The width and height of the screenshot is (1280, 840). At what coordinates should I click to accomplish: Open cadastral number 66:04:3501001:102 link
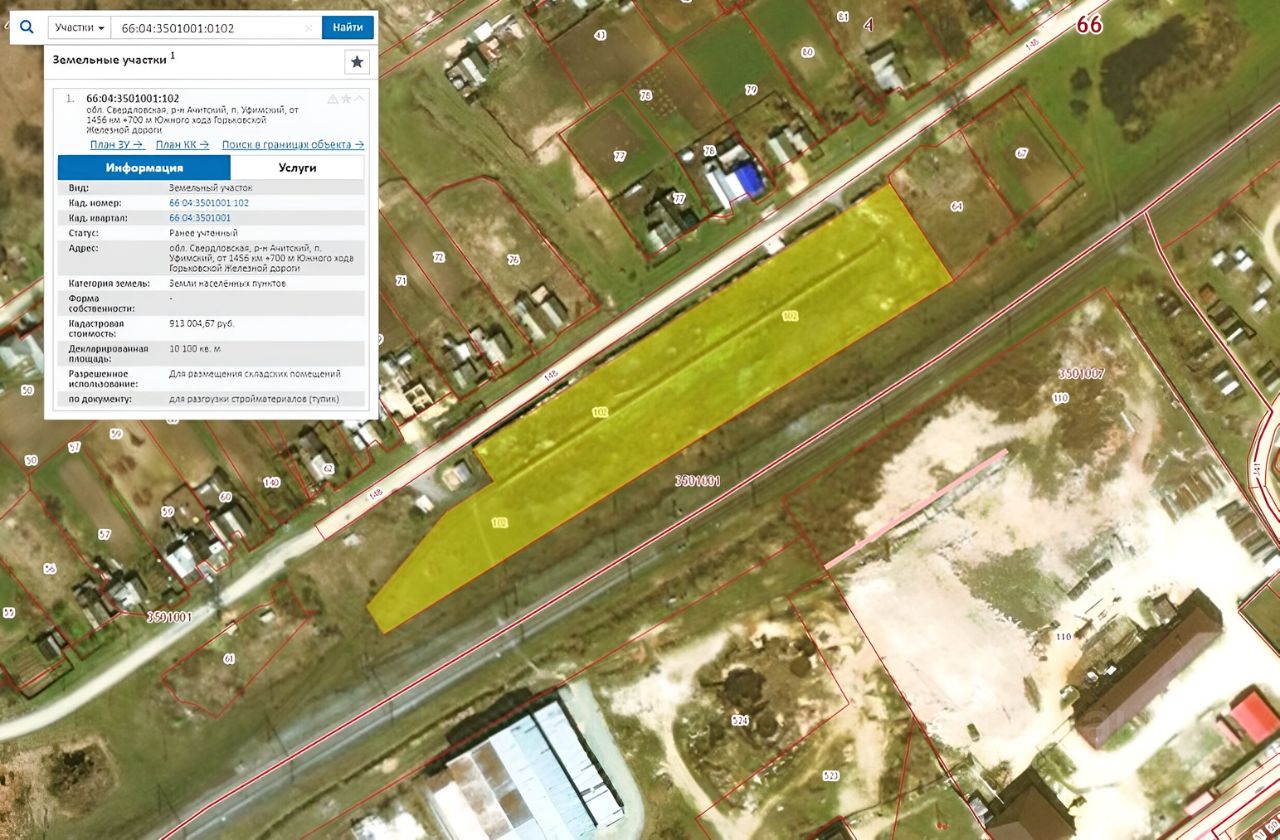[x=209, y=203]
